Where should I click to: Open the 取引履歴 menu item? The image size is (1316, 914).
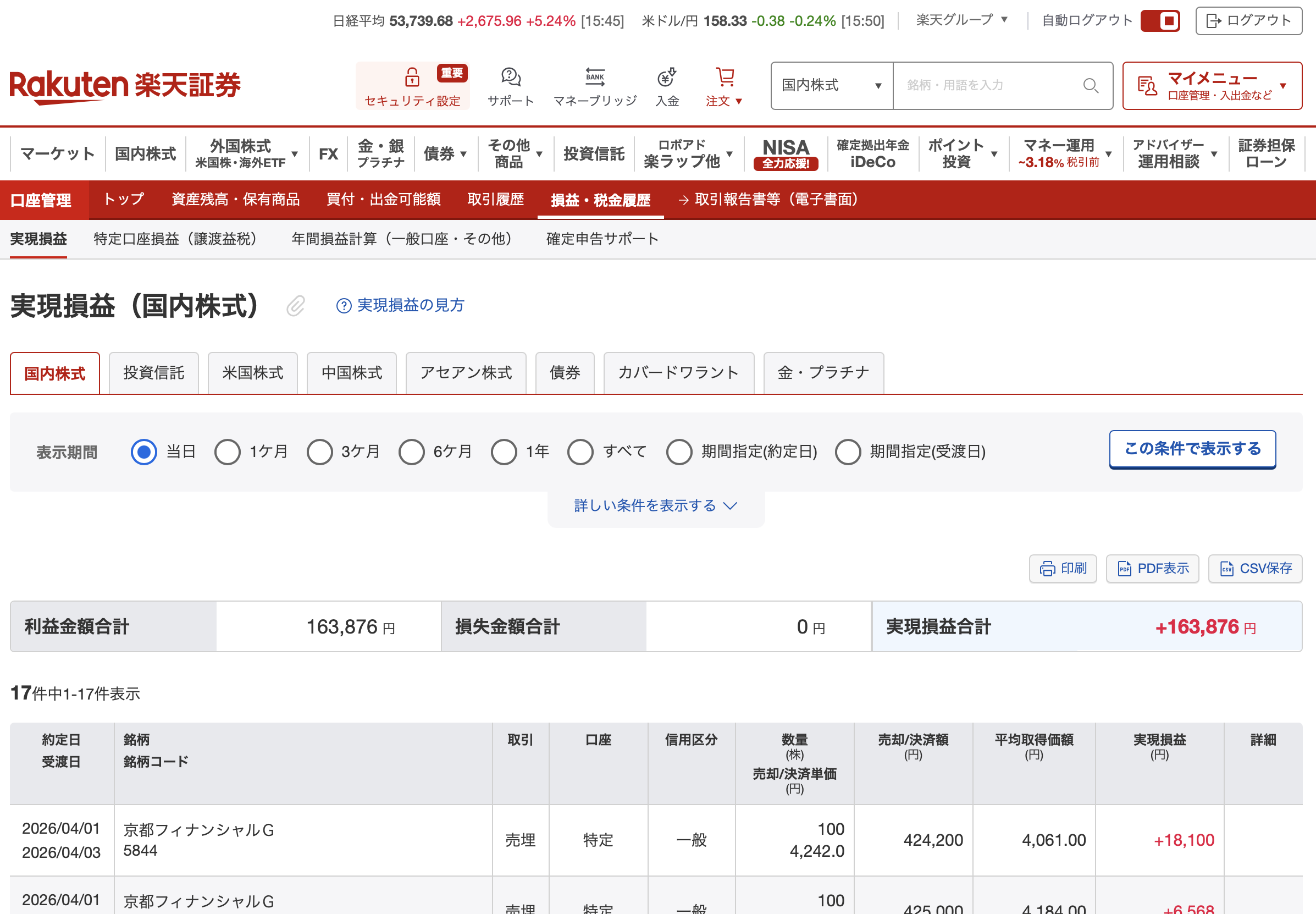pos(495,199)
